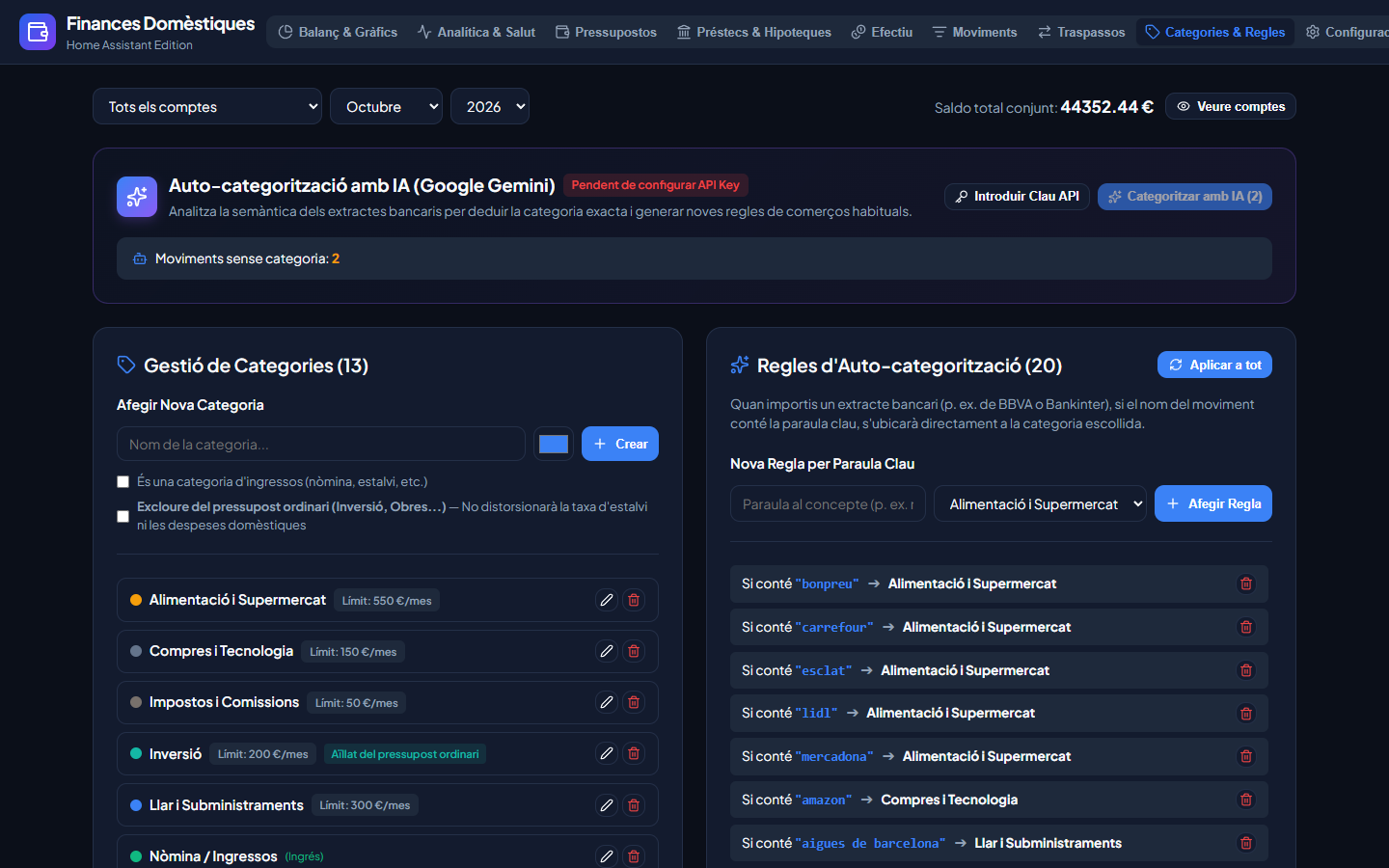Focus the Nom de la categoria field
This screenshot has height=868, width=1389.
click(321, 444)
